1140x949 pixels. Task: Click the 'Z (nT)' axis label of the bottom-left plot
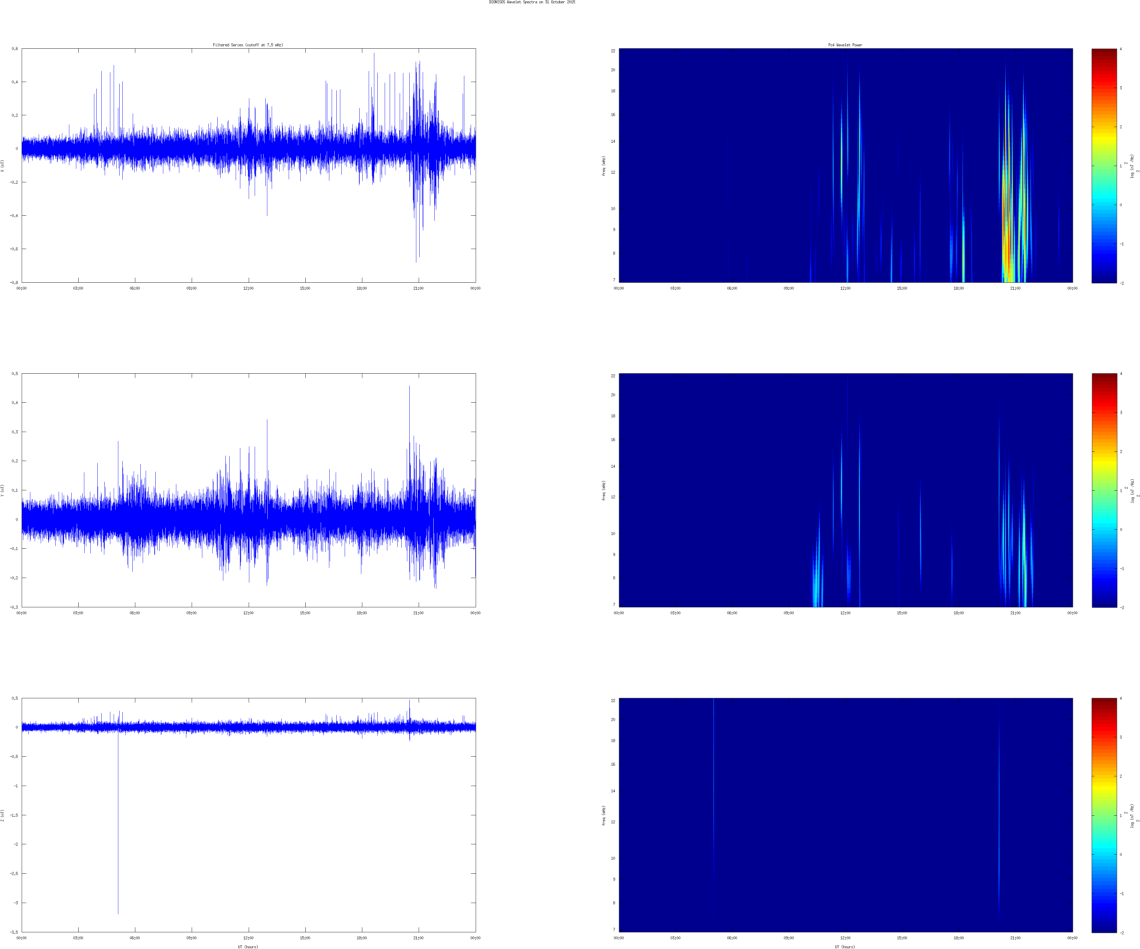pos(3,814)
